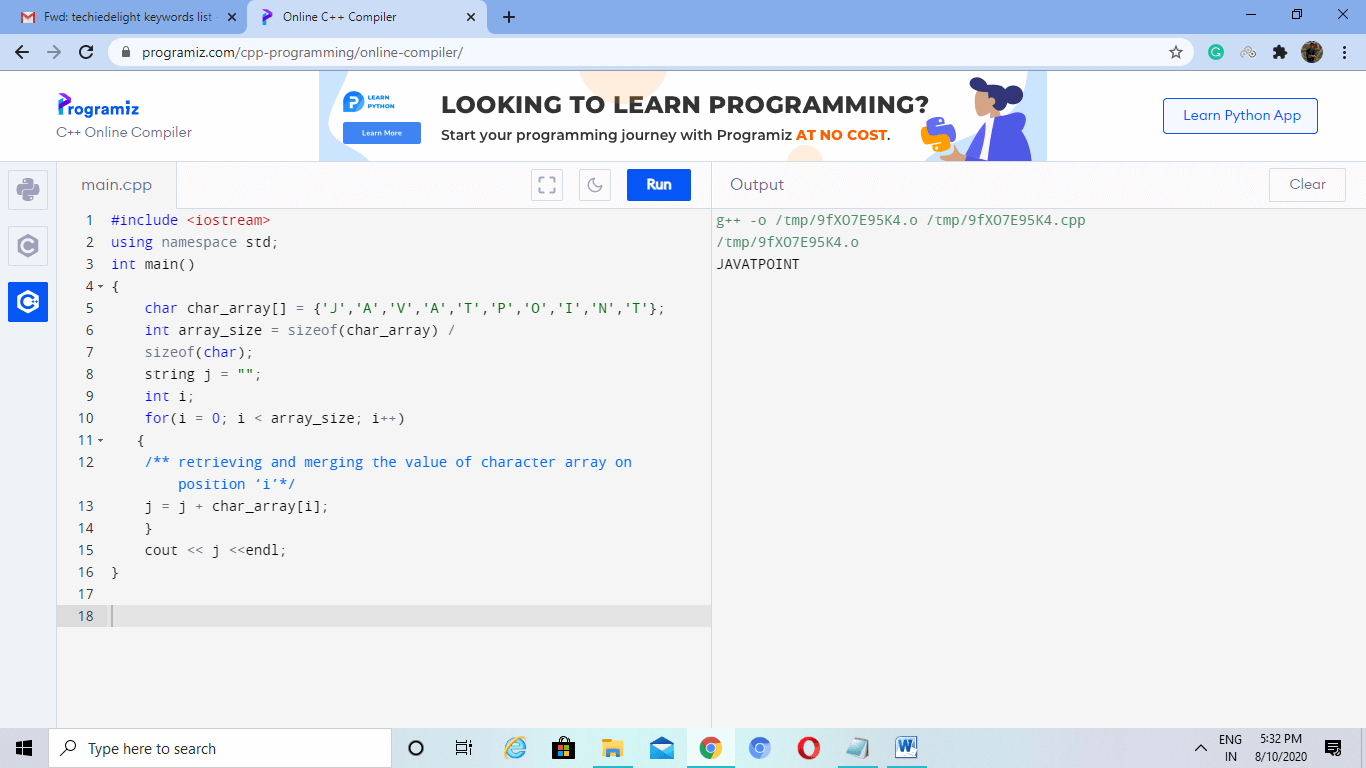
Task: Click the Run button
Action: 658,184
